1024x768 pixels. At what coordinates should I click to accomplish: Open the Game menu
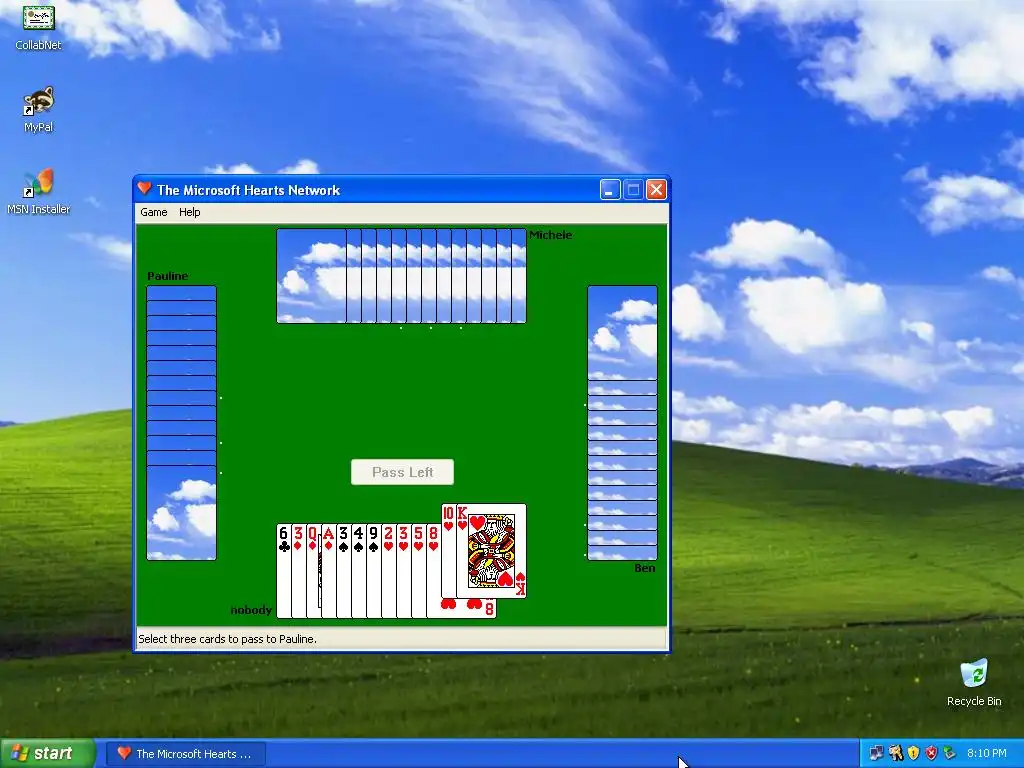click(x=153, y=212)
